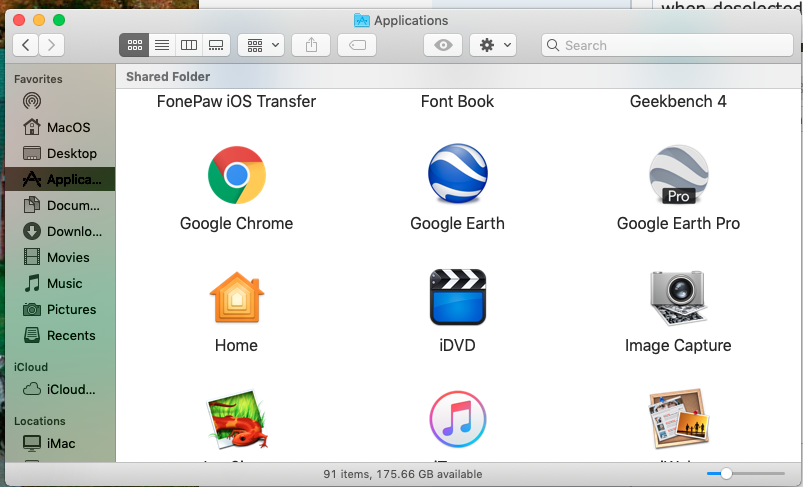The width and height of the screenshot is (803, 487).
Task: Open Documents in the sidebar
Action: pos(60,205)
